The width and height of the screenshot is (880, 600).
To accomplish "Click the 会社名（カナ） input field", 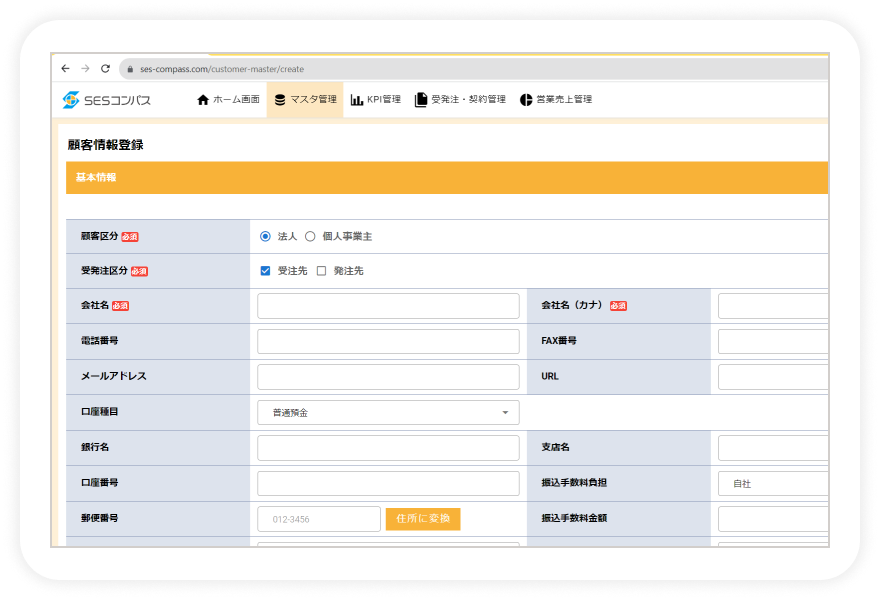I will pos(773,306).
